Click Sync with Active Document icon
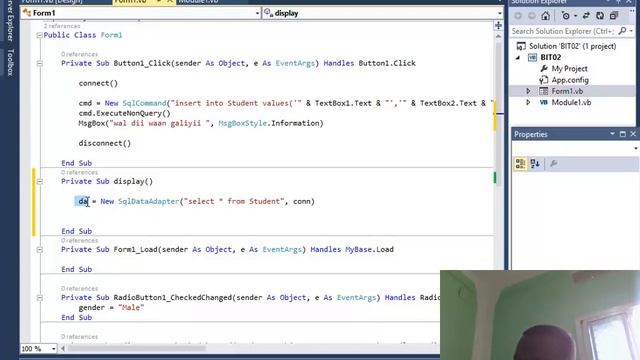 586,16
